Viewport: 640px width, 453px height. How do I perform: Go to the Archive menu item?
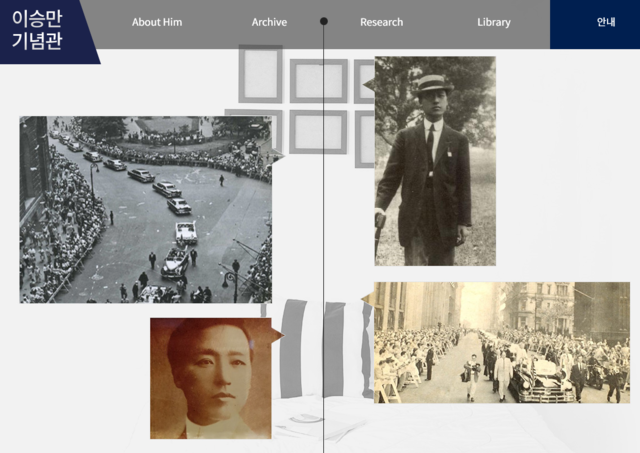(x=269, y=22)
